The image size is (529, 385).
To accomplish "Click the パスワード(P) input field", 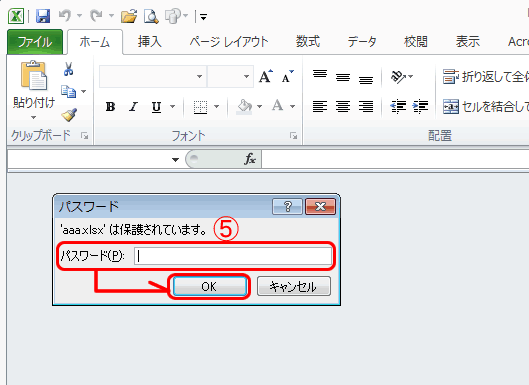I will pyautogui.click(x=233, y=256).
